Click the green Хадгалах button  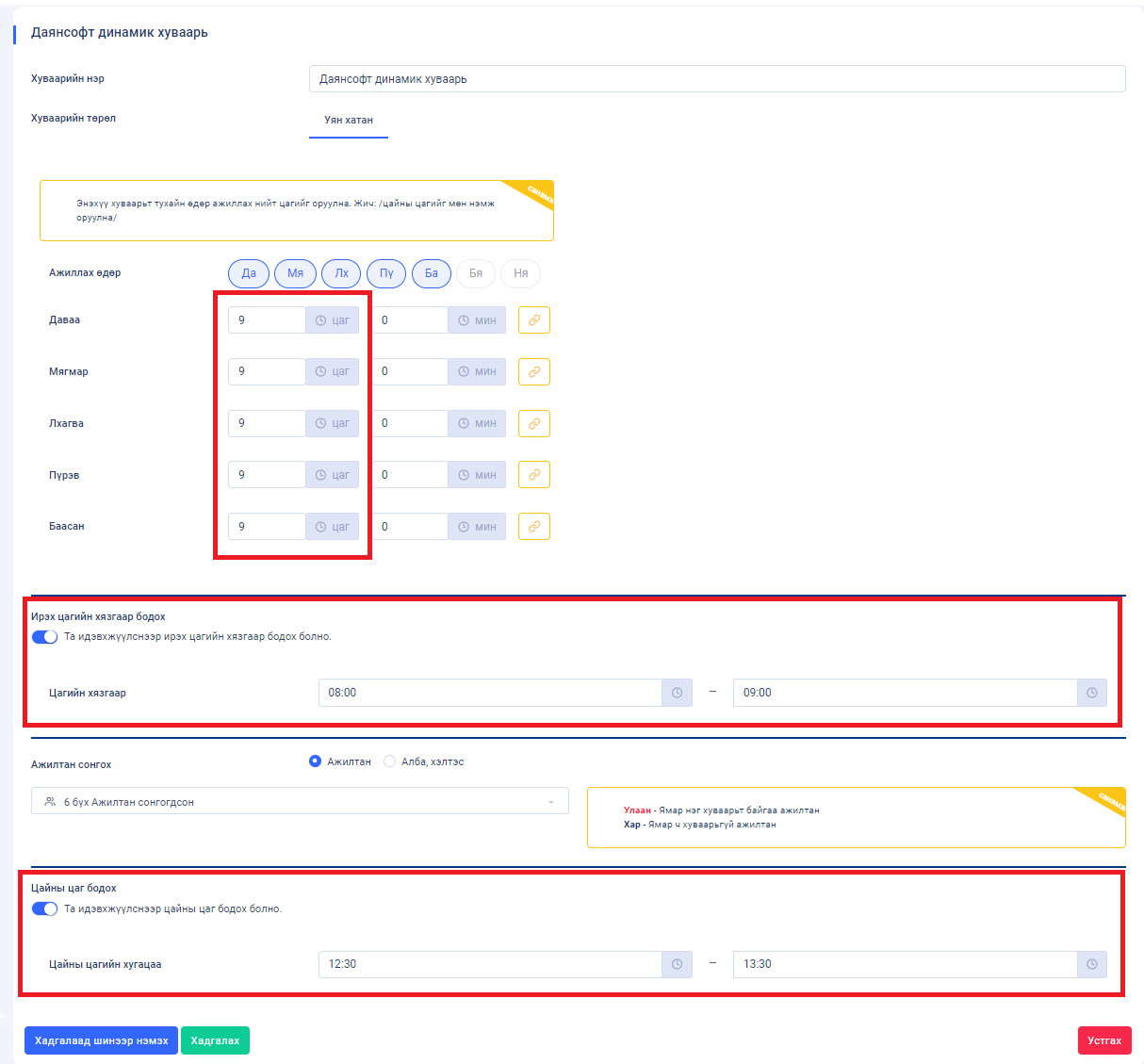click(215, 1040)
